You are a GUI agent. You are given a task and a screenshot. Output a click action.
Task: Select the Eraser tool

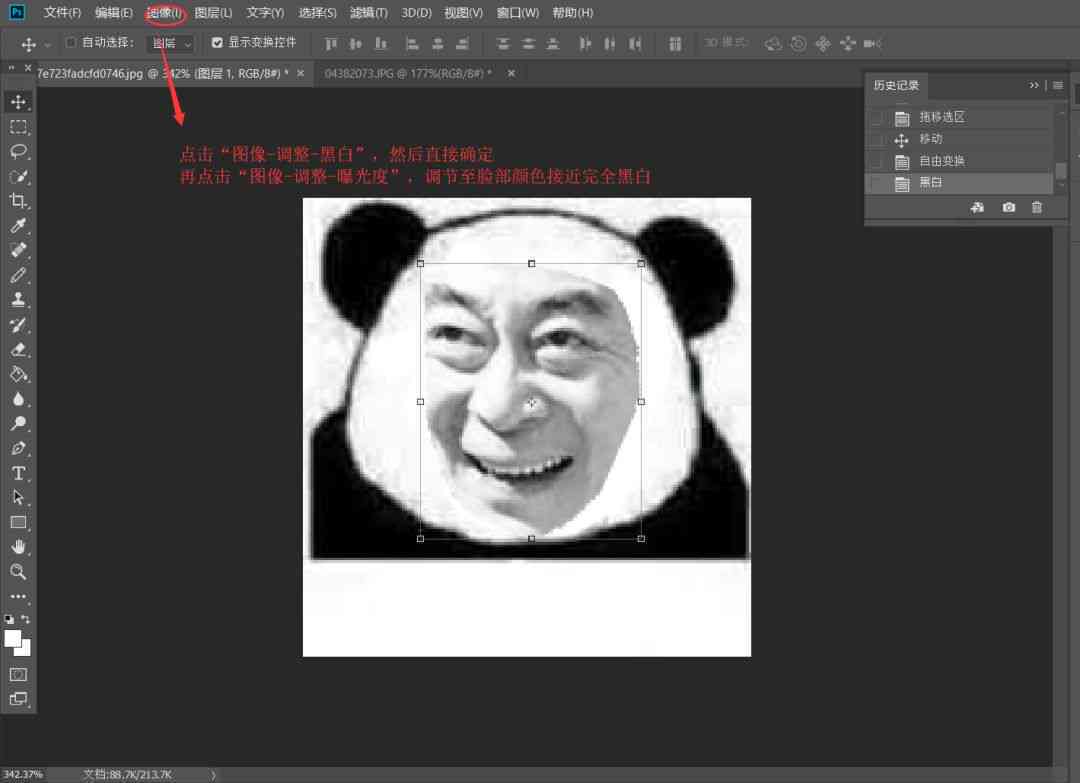(x=19, y=349)
